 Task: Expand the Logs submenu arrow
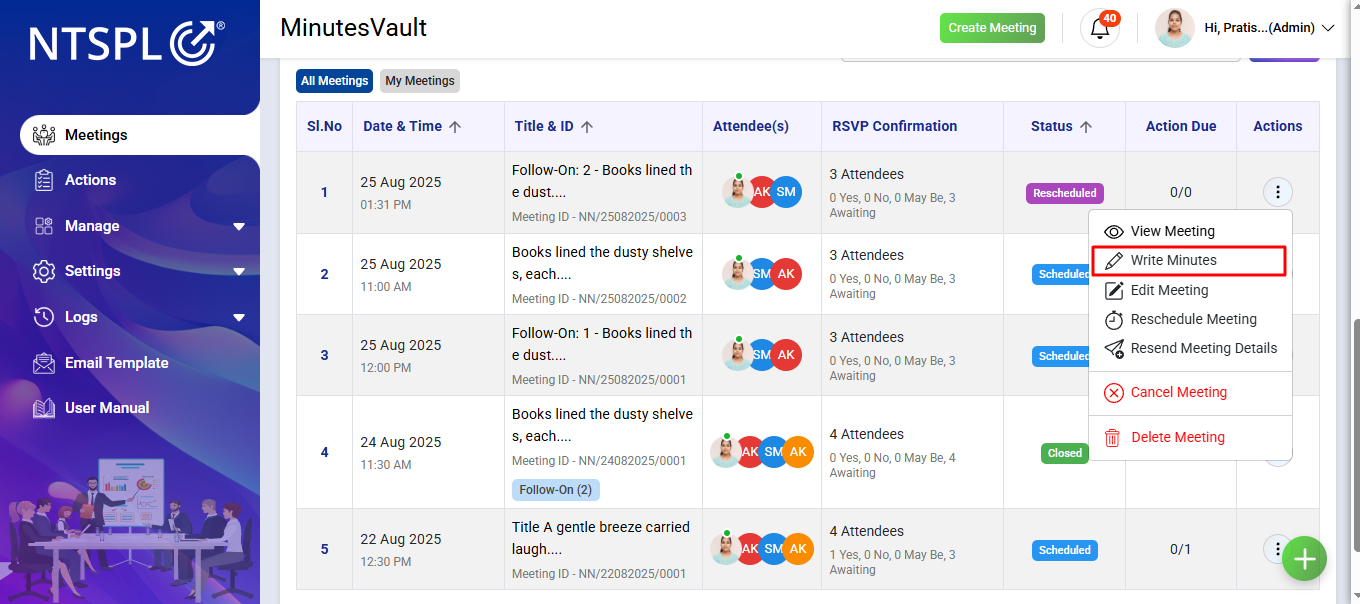coord(239,318)
